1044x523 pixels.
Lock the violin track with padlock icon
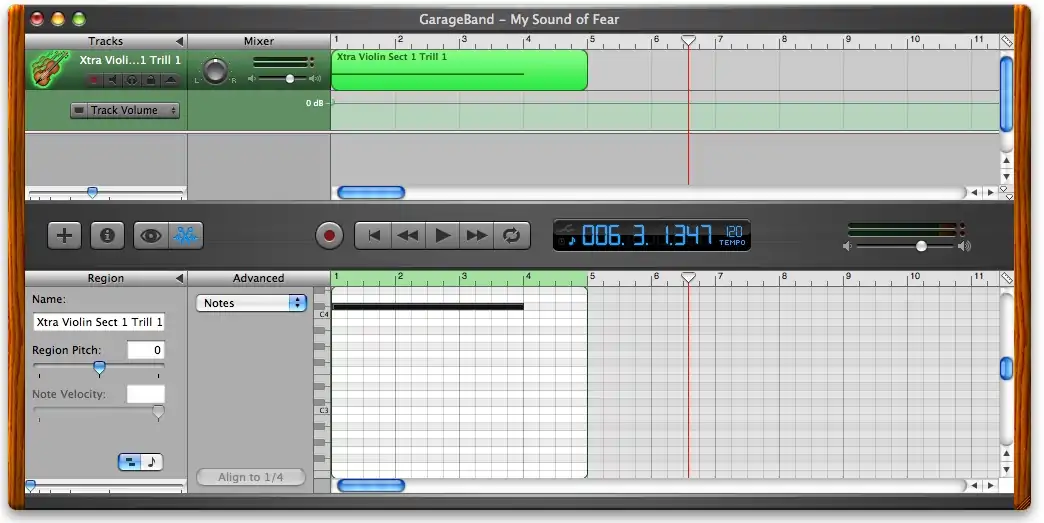tap(150, 80)
